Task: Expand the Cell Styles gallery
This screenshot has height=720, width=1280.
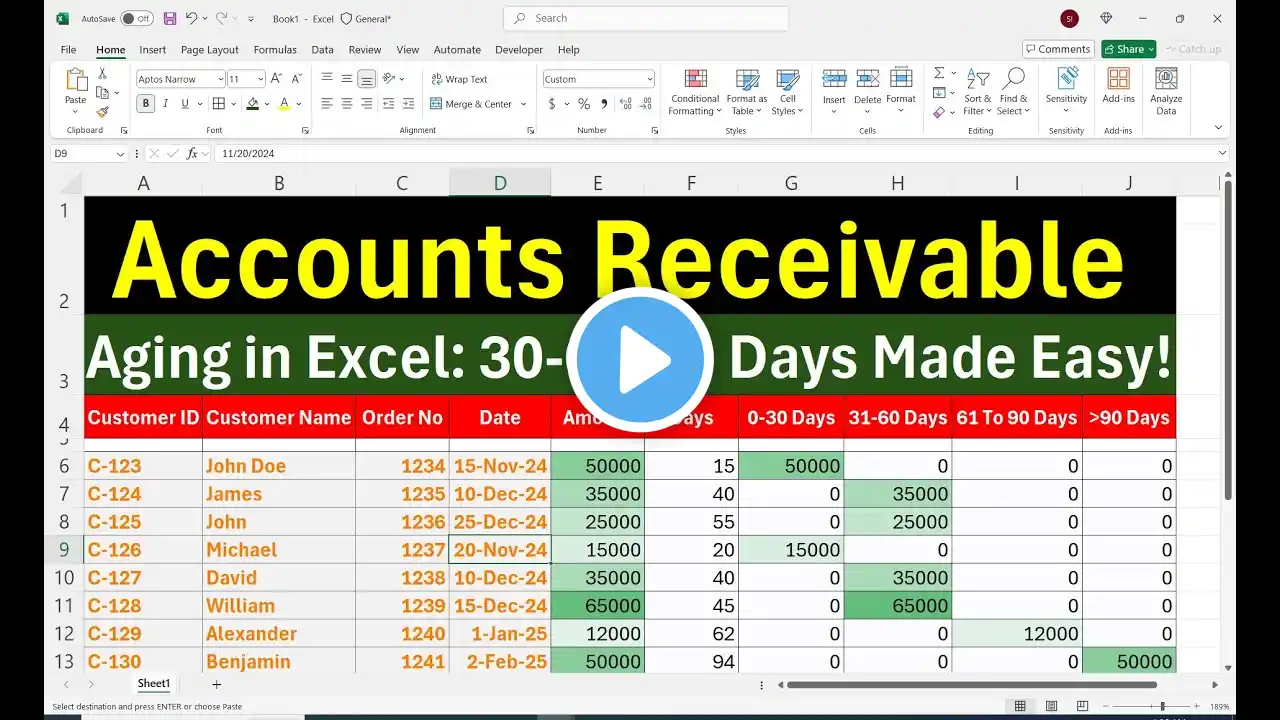Action: [788, 91]
